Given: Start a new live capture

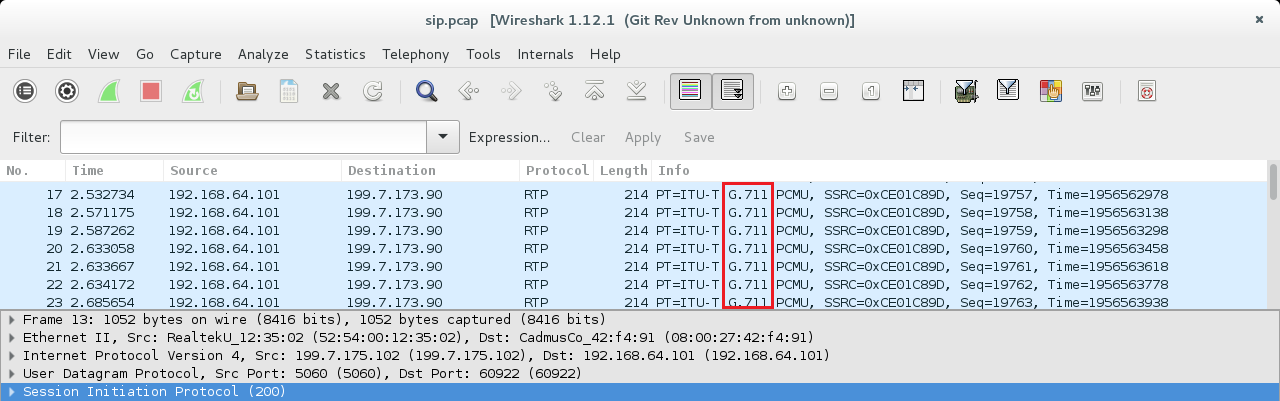Looking at the screenshot, I should (109, 91).
